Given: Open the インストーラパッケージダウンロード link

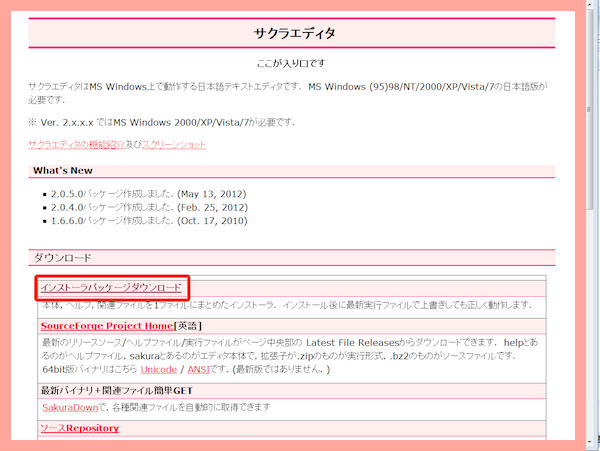Looking at the screenshot, I should [x=111, y=288].
